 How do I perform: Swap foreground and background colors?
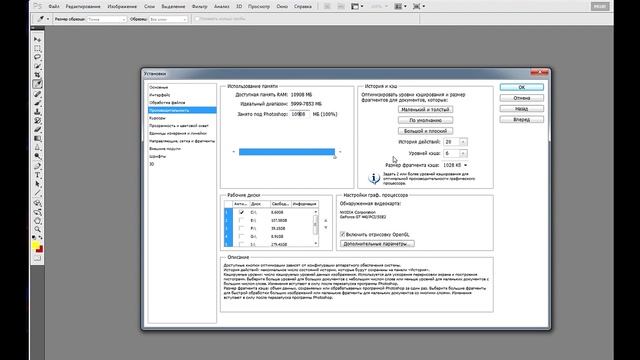pos(40,237)
